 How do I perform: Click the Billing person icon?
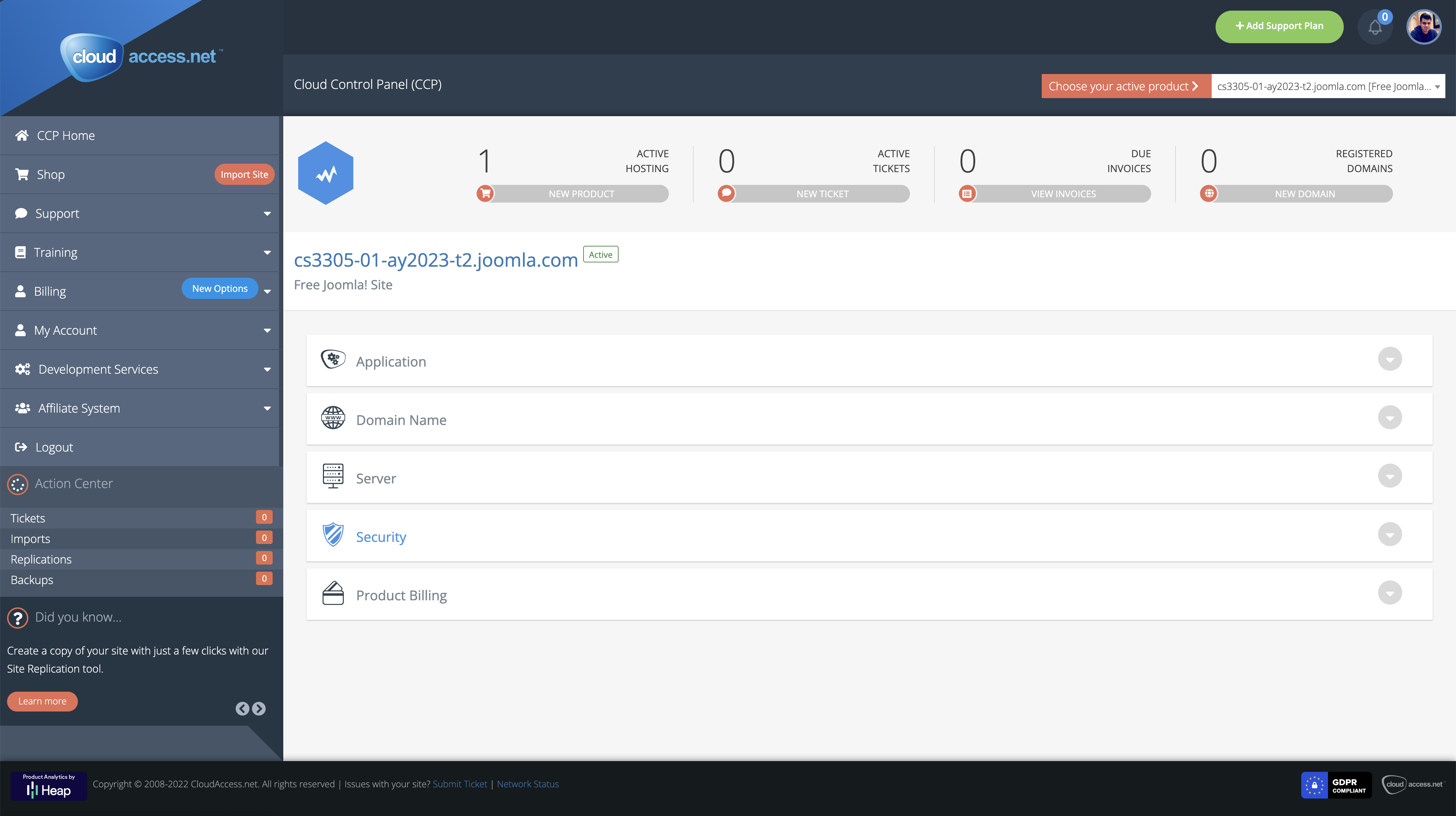coord(20,291)
